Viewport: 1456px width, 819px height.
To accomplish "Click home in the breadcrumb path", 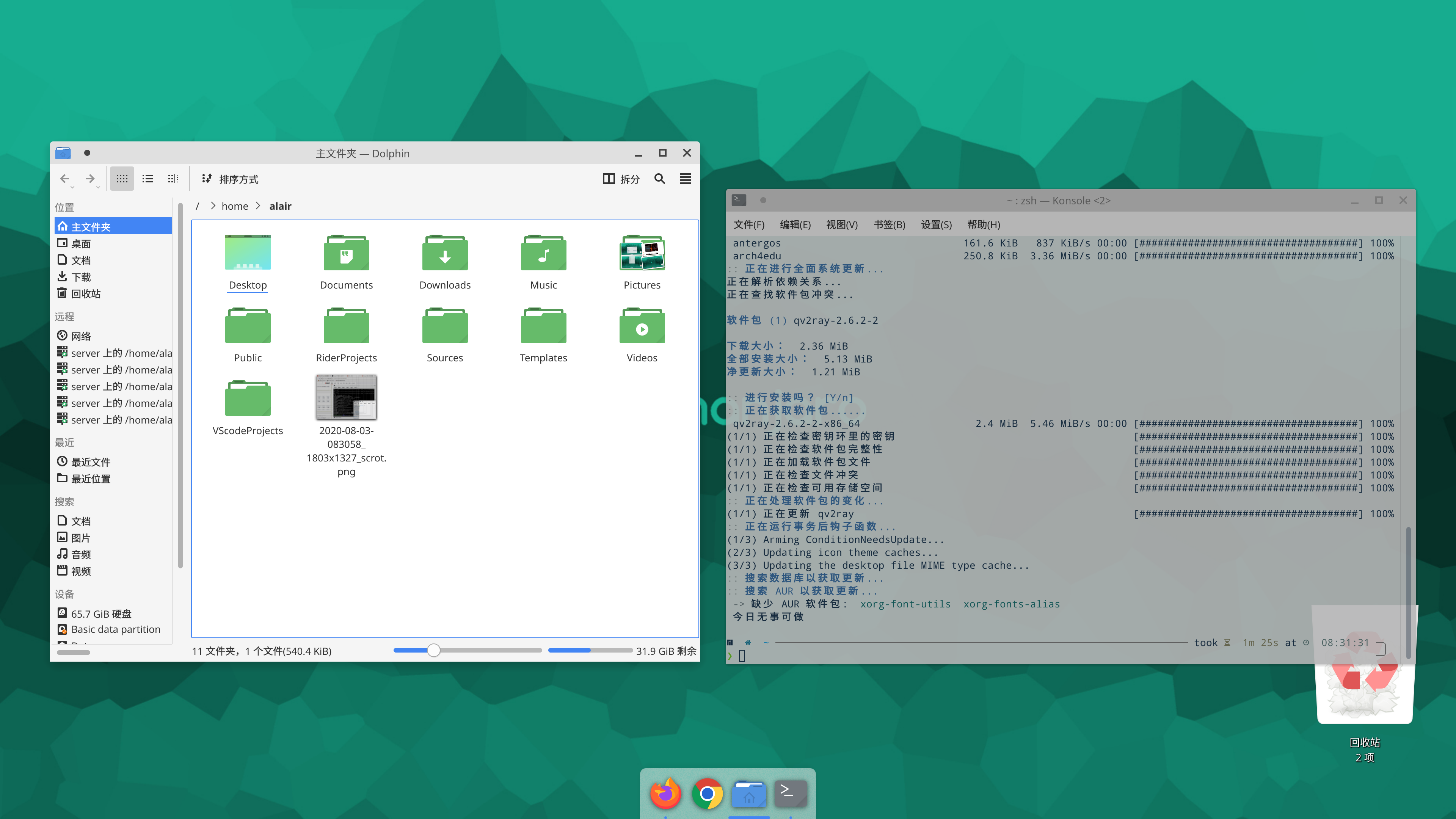I will point(235,206).
